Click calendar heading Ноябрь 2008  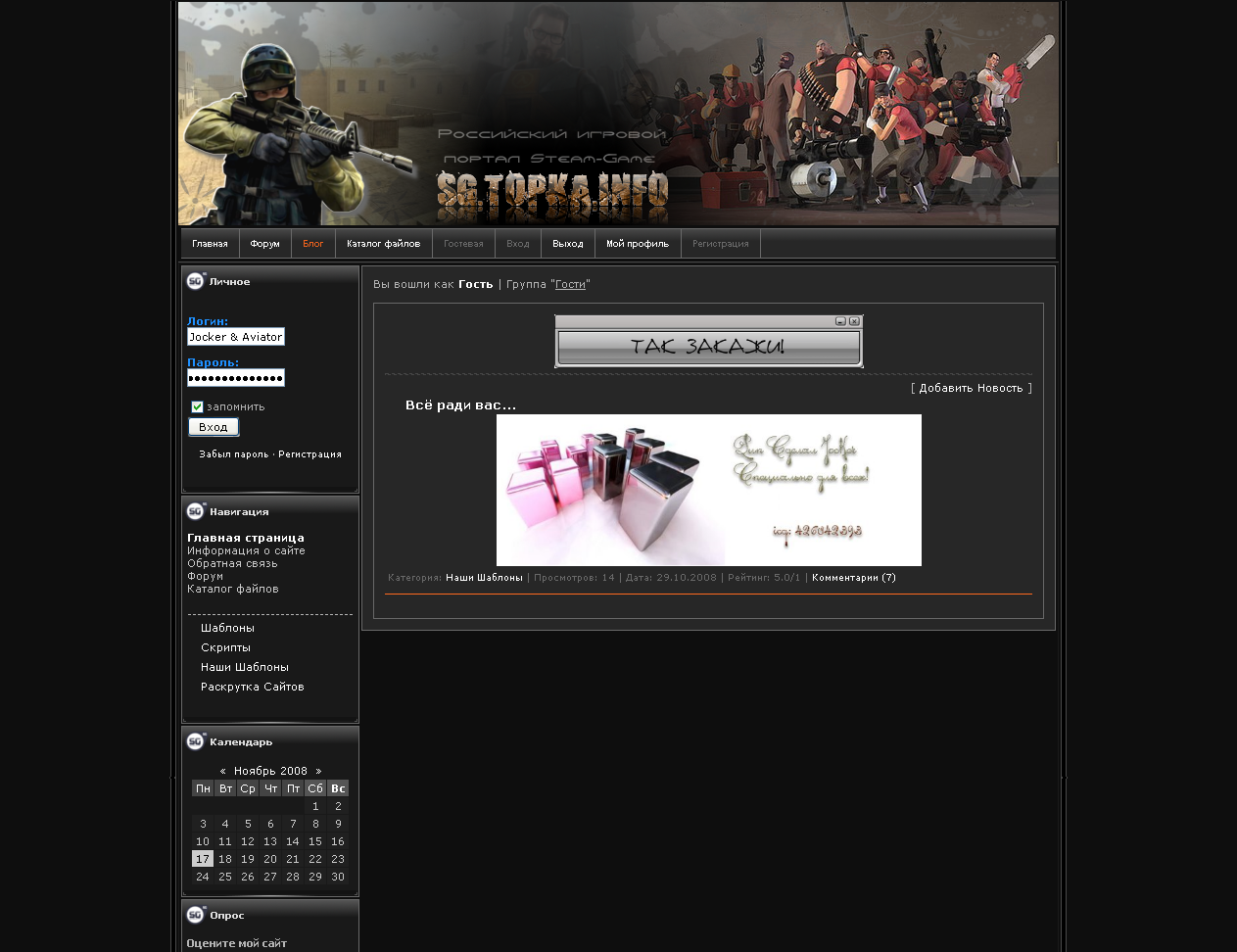[270, 771]
